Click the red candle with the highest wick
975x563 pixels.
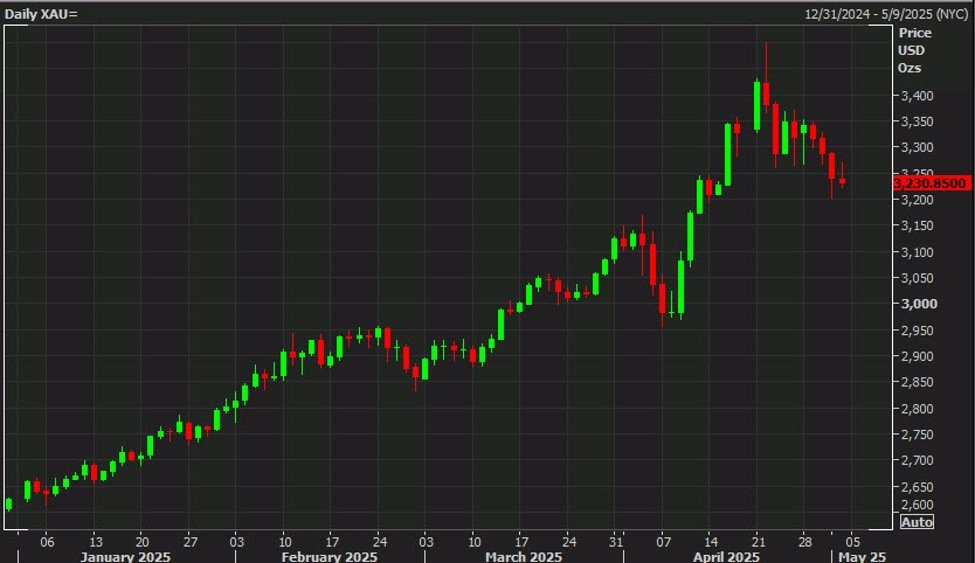pyautogui.click(x=766, y=94)
